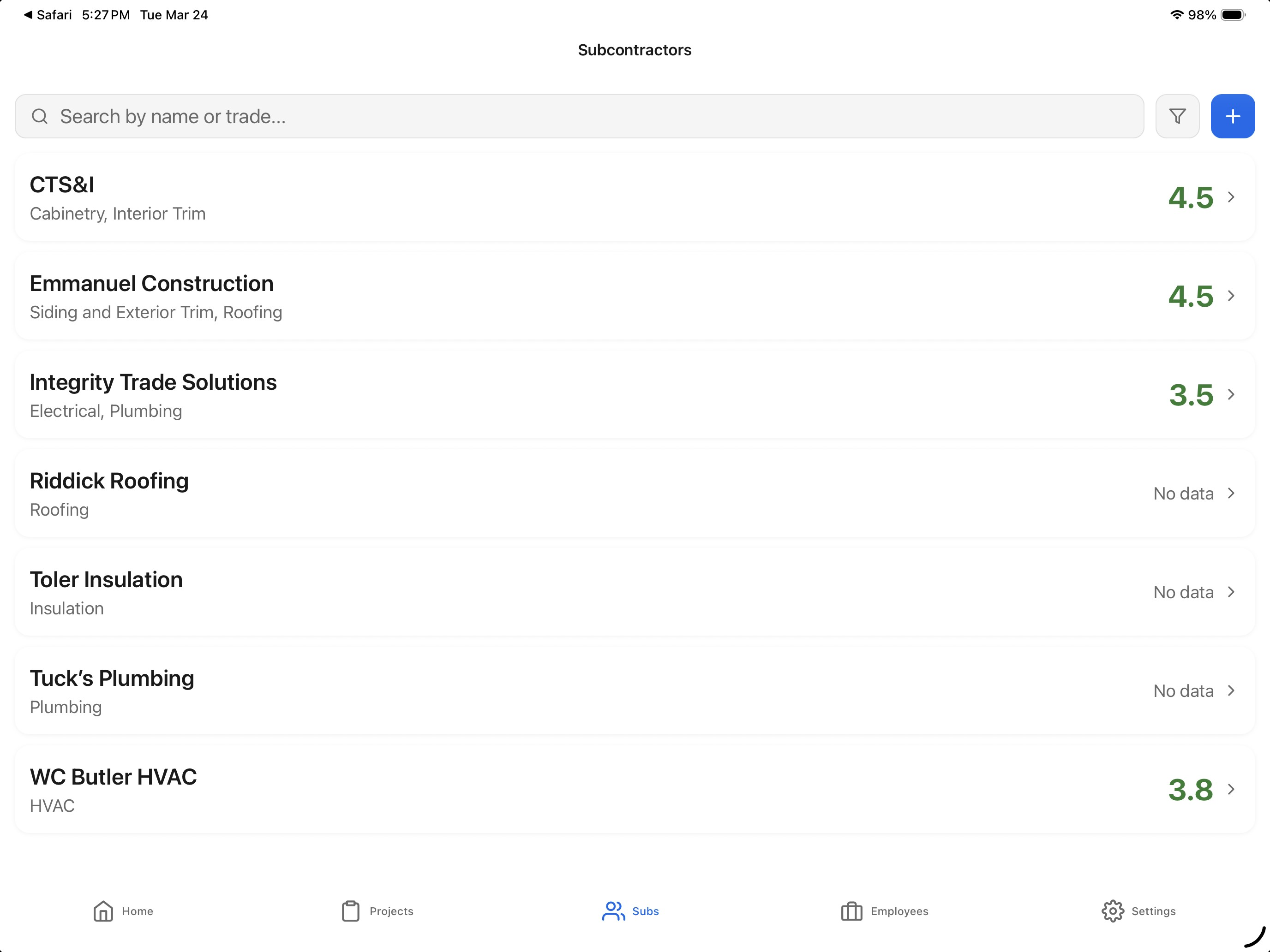
Task: Select Toler Insulation name
Action: pos(106,580)
